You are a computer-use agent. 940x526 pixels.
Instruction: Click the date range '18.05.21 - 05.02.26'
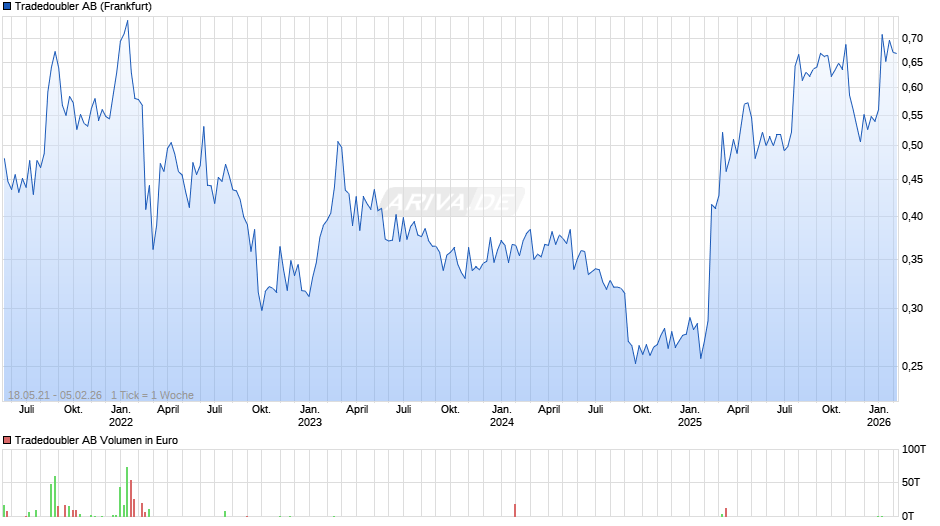(55, 395)
